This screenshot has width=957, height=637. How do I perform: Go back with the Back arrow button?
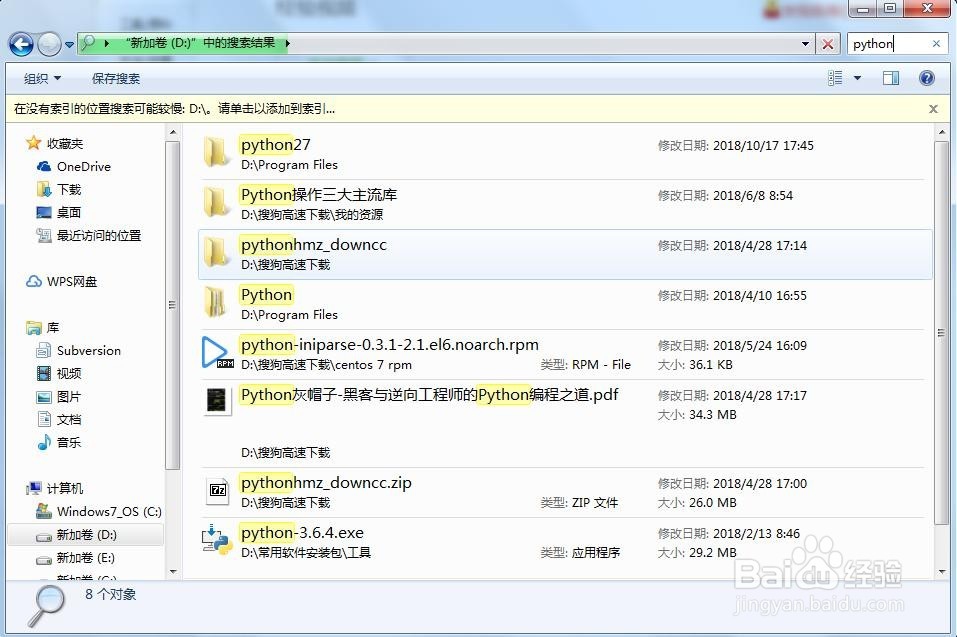(x=21, y=44)
